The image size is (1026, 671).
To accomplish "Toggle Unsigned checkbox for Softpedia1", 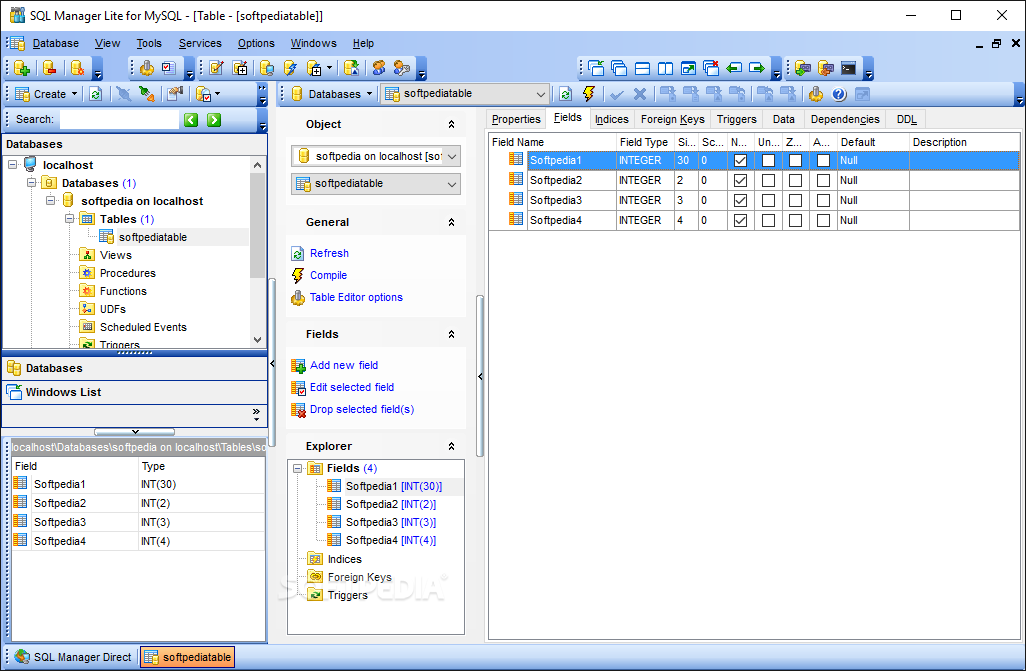I will point(769,160).
